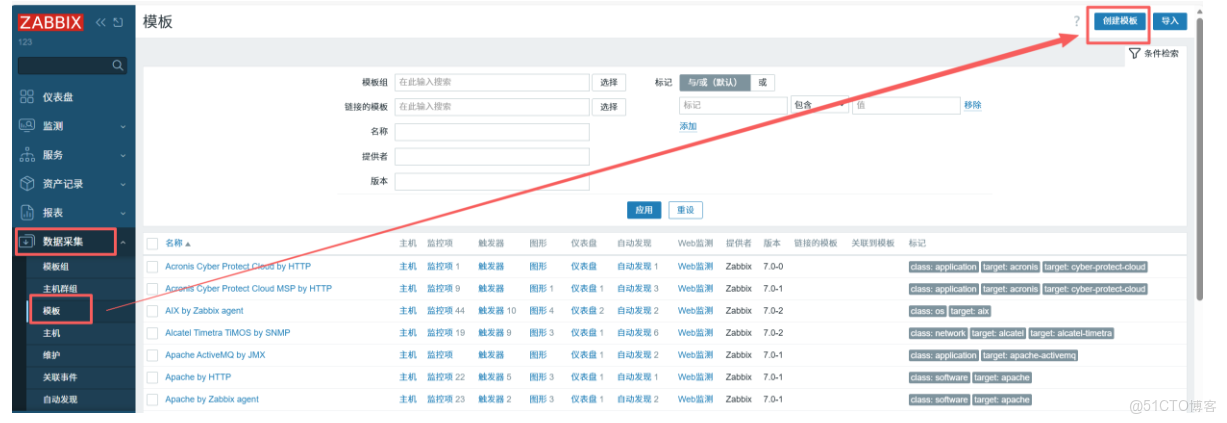This screenshot has width=1227, height=423.
Task: Focus the sidebar search input field
Action: 64,65
